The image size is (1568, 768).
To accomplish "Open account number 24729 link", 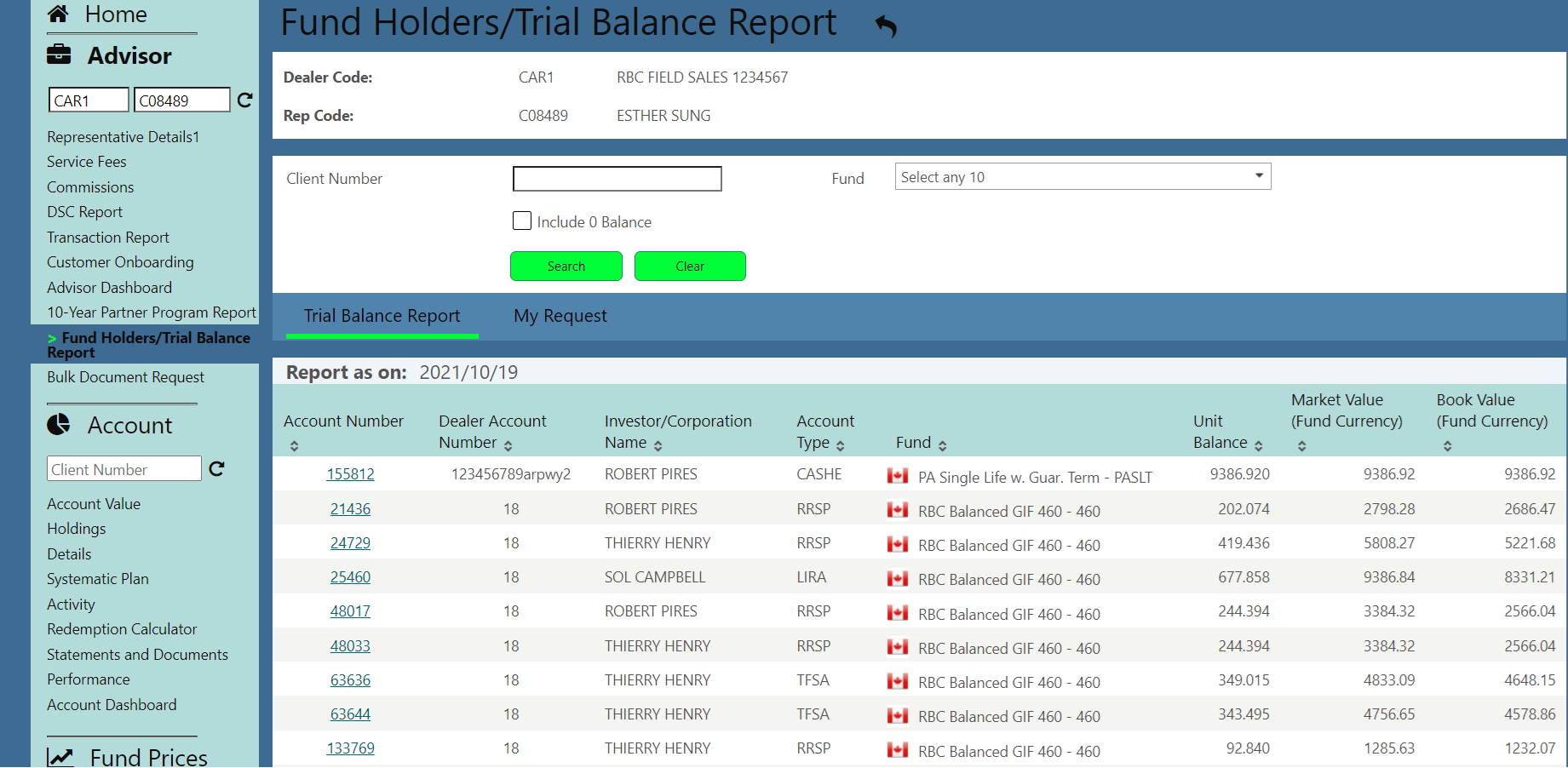I will point(350,543).
